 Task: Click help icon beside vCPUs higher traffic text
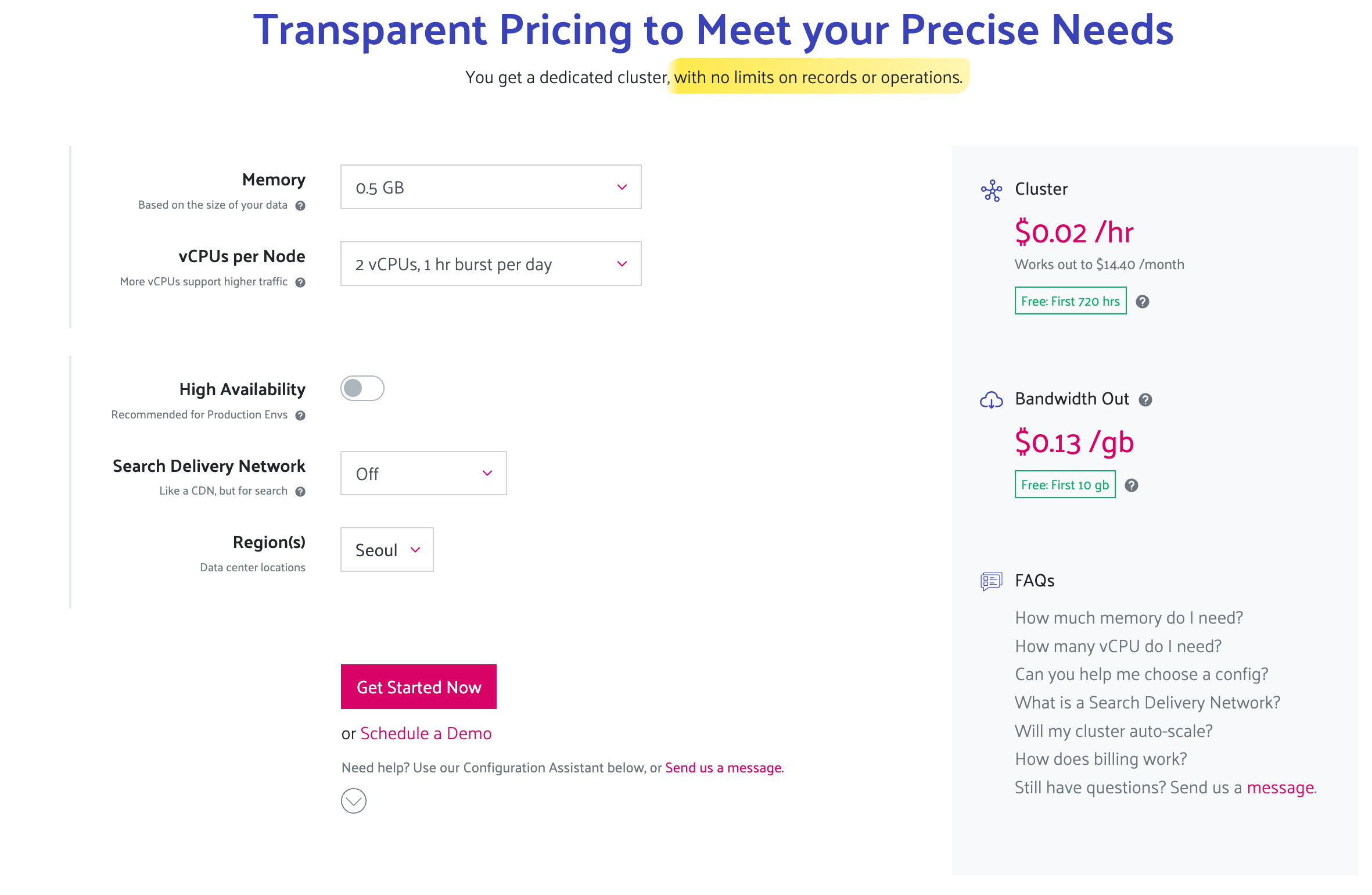300,282
